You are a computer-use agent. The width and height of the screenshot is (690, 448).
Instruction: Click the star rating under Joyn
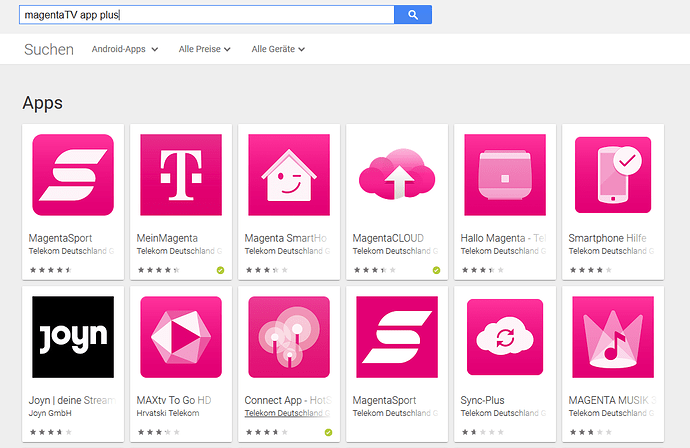click(51, 432)
